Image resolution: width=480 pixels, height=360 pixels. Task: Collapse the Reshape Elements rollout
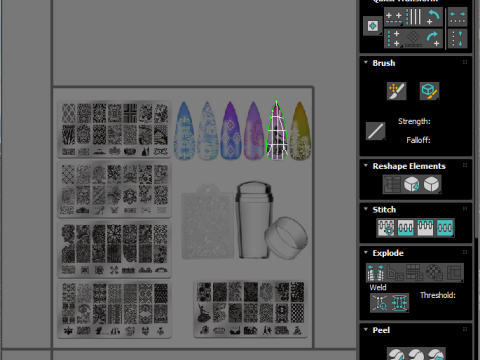[x=366, y=165]
